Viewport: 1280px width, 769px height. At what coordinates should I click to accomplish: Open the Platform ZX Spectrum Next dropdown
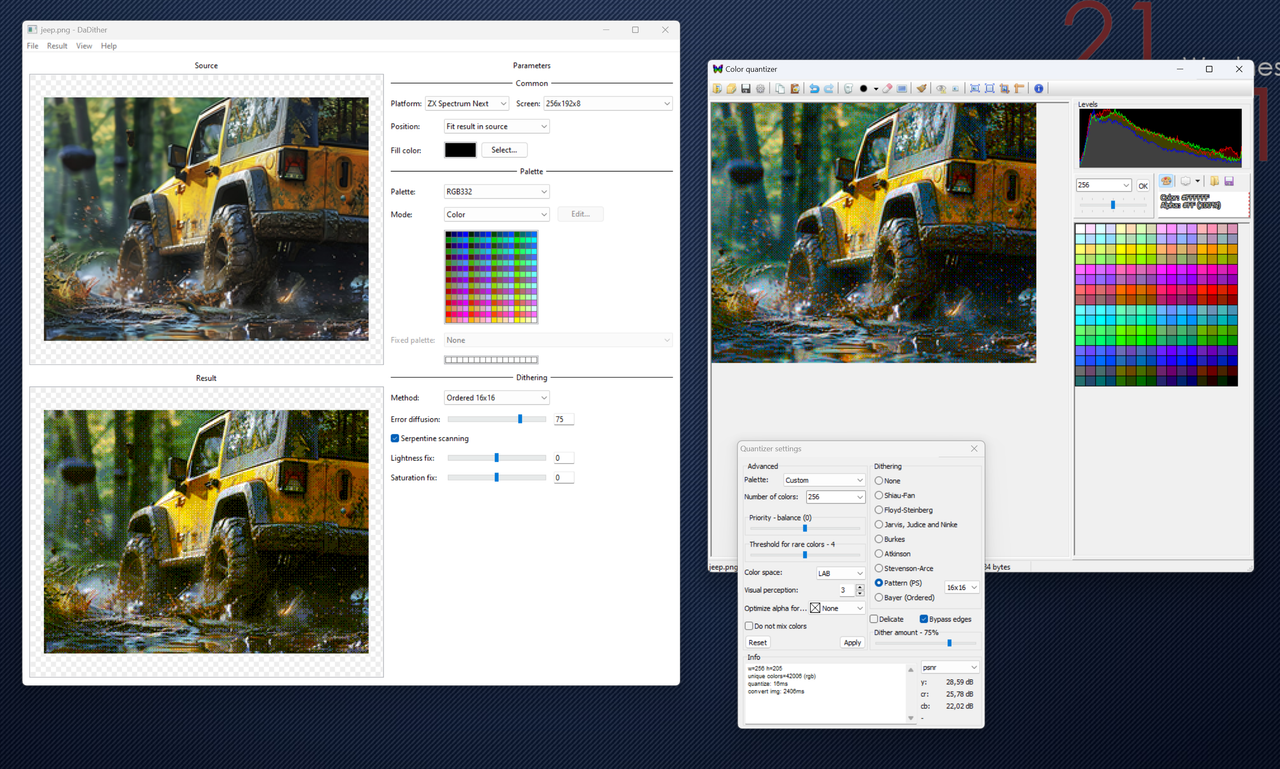[467, 103]
